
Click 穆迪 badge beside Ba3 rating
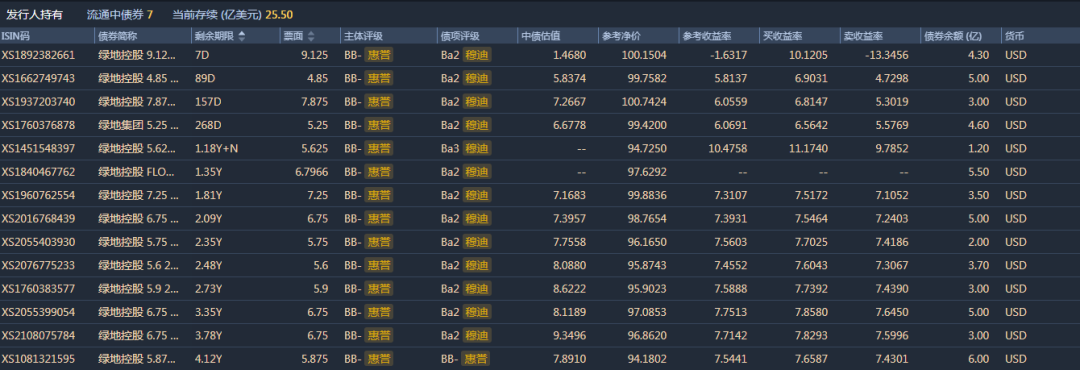point(478,148)
